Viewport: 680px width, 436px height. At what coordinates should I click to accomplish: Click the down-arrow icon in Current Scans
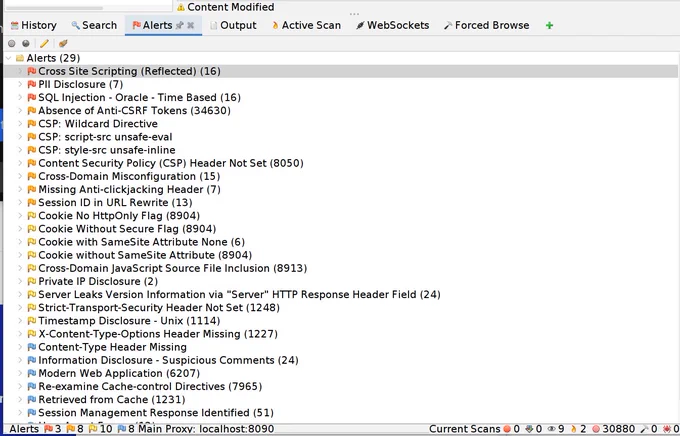(529, 429)
